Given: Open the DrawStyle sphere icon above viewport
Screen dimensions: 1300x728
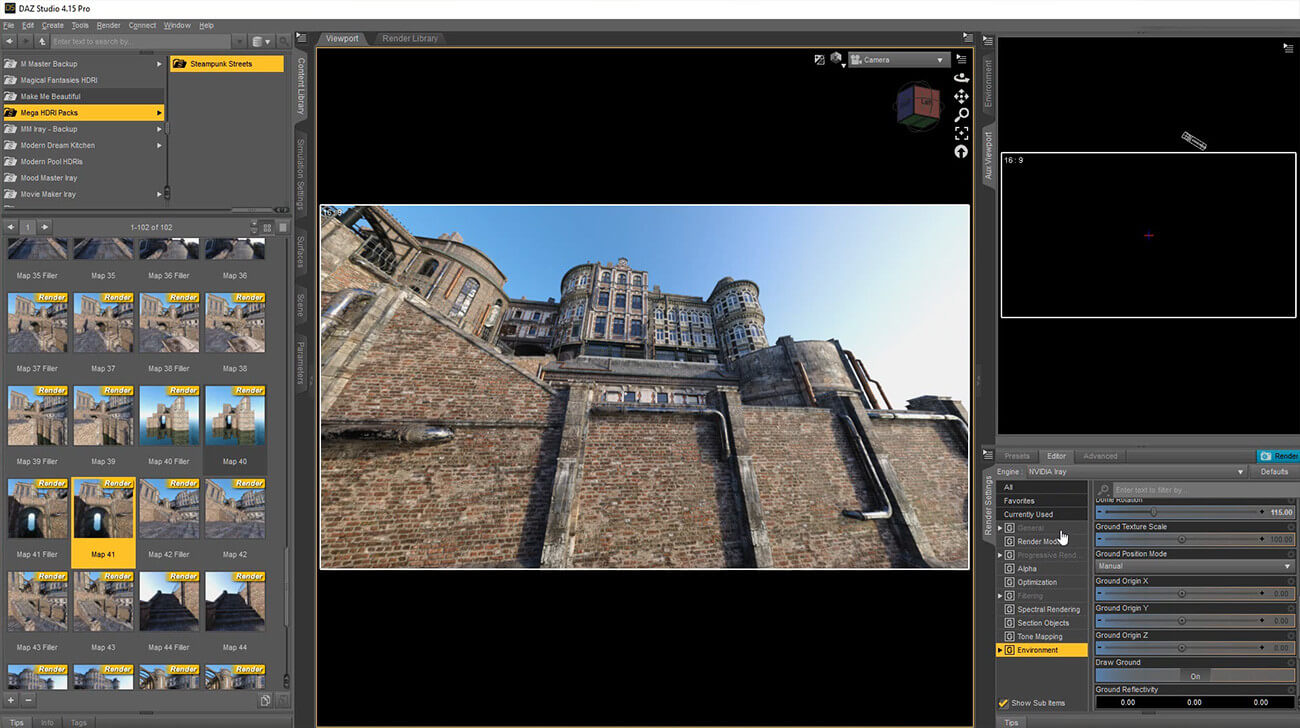Looking at the screenshot, I should pyautogui.click(x=836, y=60).
